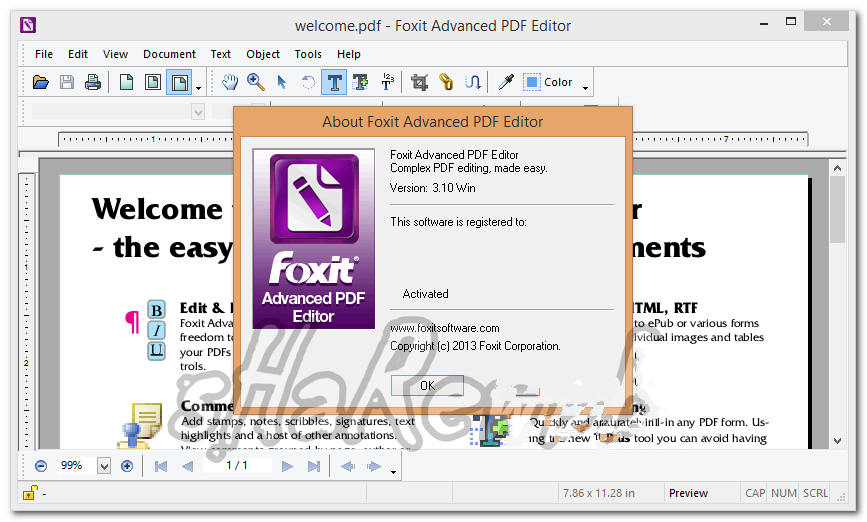The image size is (867, 522).
Task: Click the Preview status bar indicator
Action: tap(688, 493)
